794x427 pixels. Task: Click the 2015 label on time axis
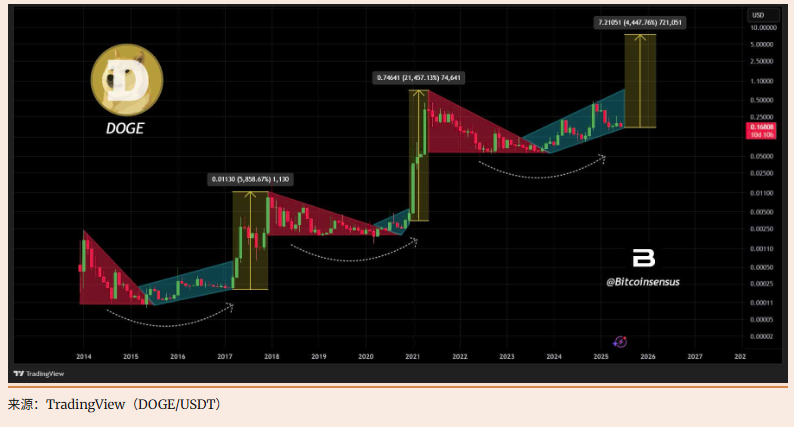tap(131, 357)
